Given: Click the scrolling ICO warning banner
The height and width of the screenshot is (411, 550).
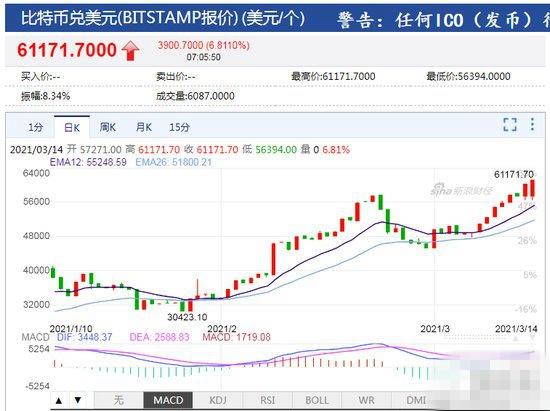Looking at the screenshot, I should (x=443, y=20).
